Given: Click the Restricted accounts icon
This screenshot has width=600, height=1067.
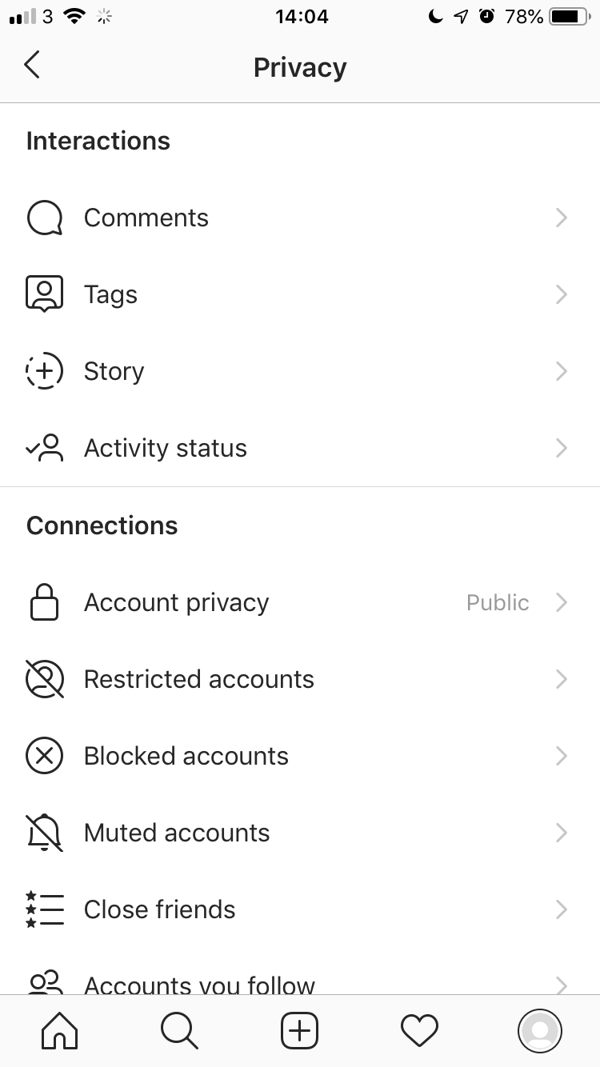Looking at the screenshot, I should 44,679.
